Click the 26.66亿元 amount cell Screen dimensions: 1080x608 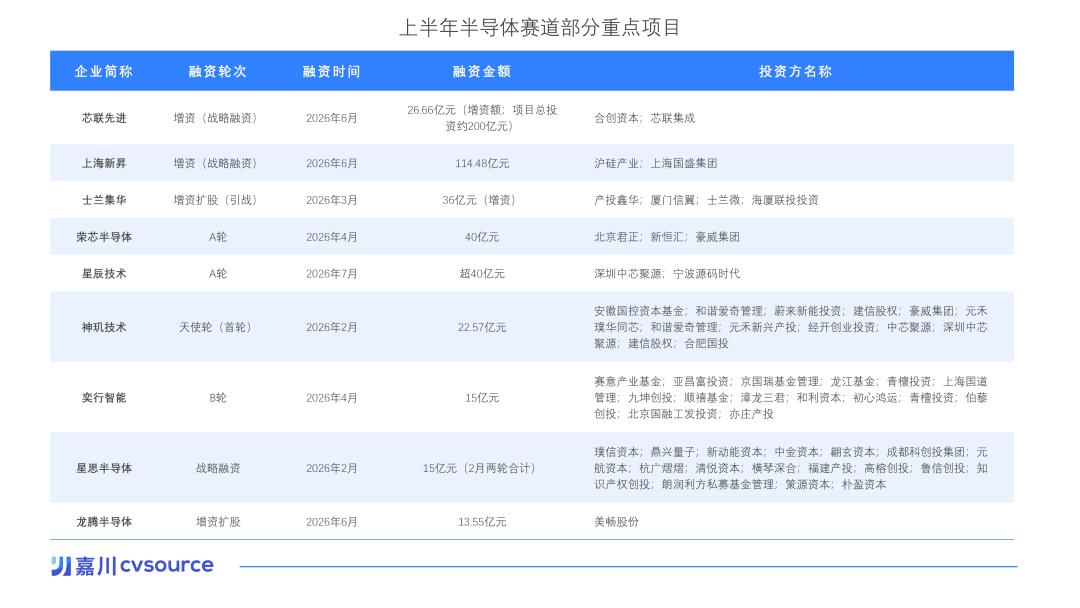(482, 118)
